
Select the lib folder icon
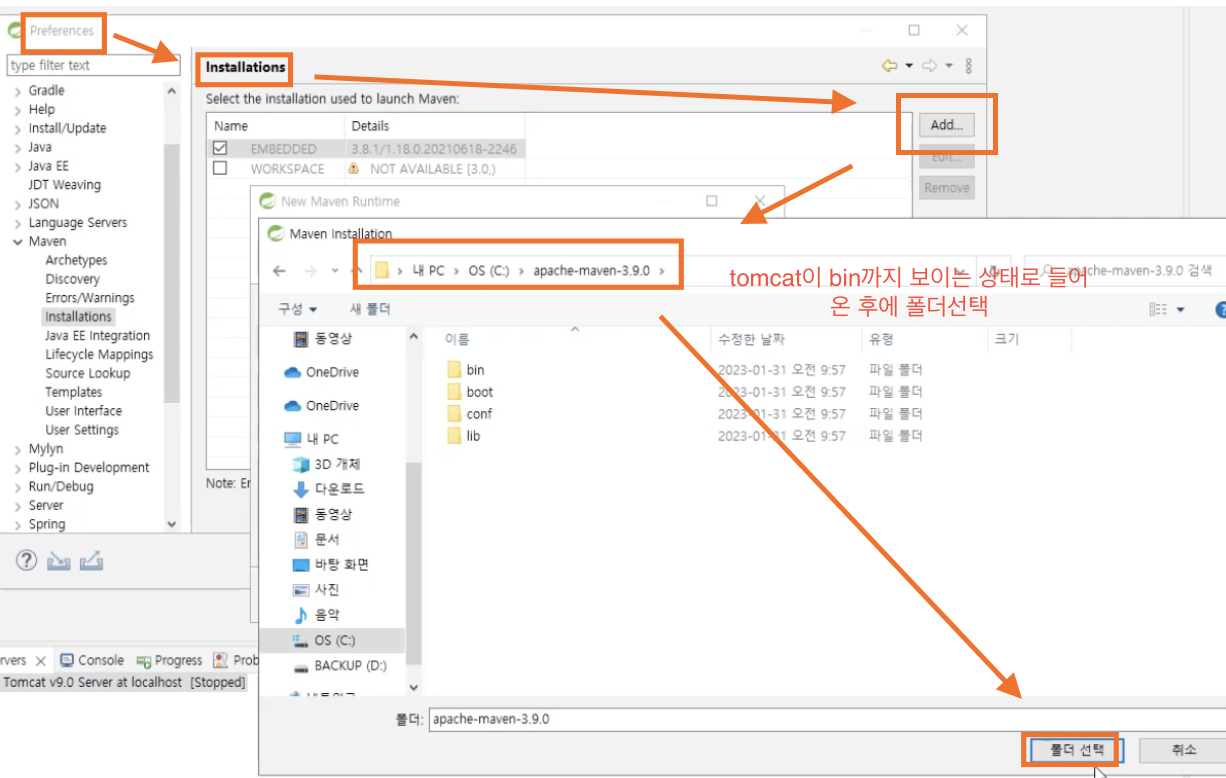455,436
